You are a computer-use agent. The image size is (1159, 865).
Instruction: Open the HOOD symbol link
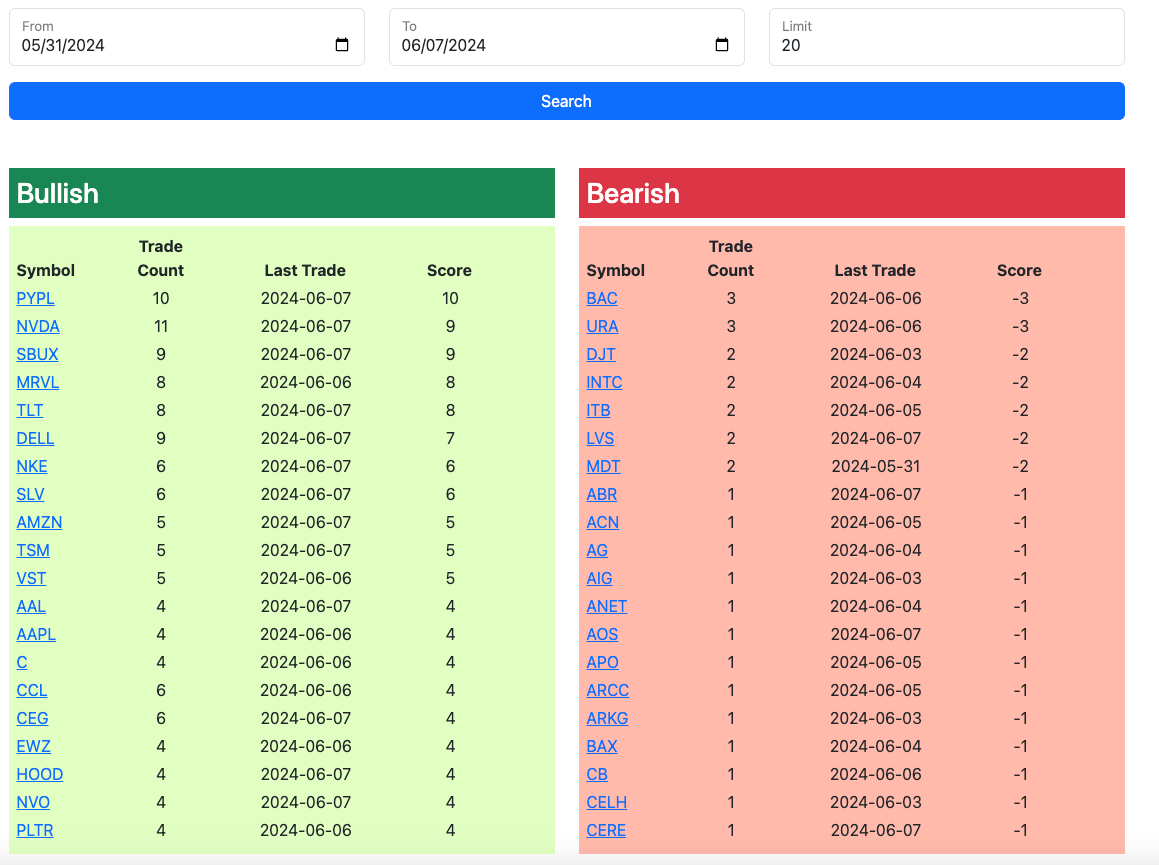pyautogui.click(x=40, y=775)
